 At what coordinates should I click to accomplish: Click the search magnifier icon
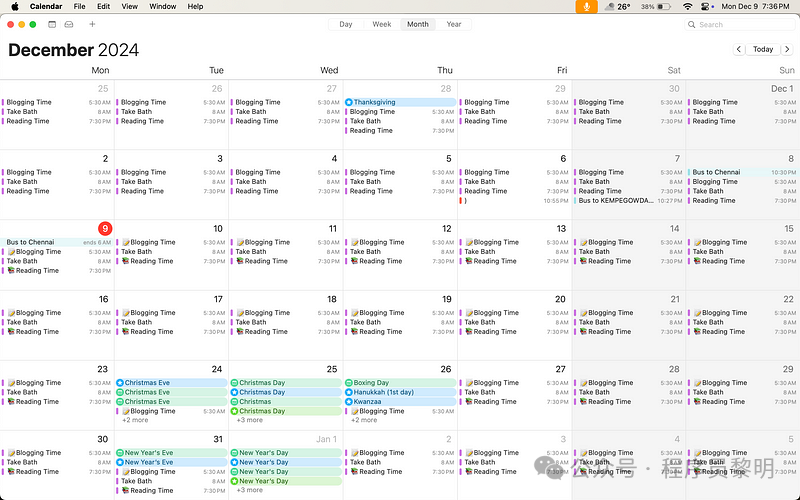[x=692, y=24]
